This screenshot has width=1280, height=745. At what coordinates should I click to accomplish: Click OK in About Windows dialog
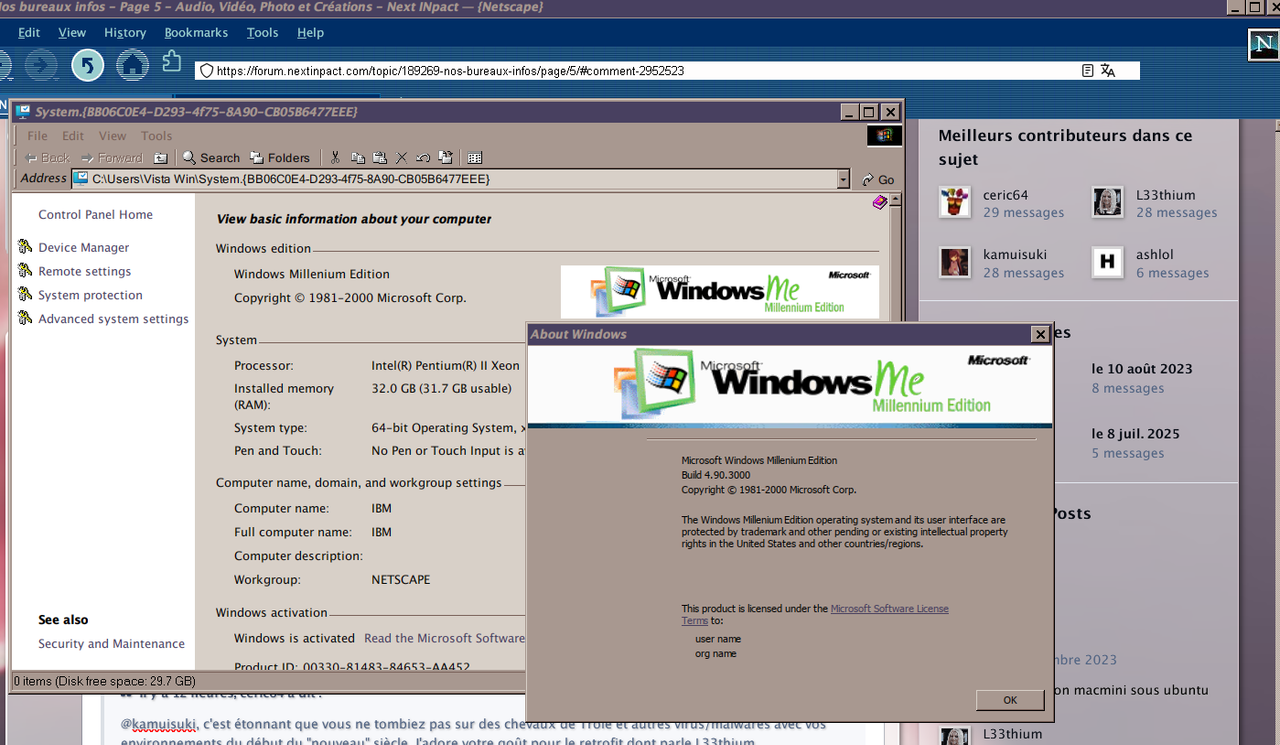(1010, 700)
